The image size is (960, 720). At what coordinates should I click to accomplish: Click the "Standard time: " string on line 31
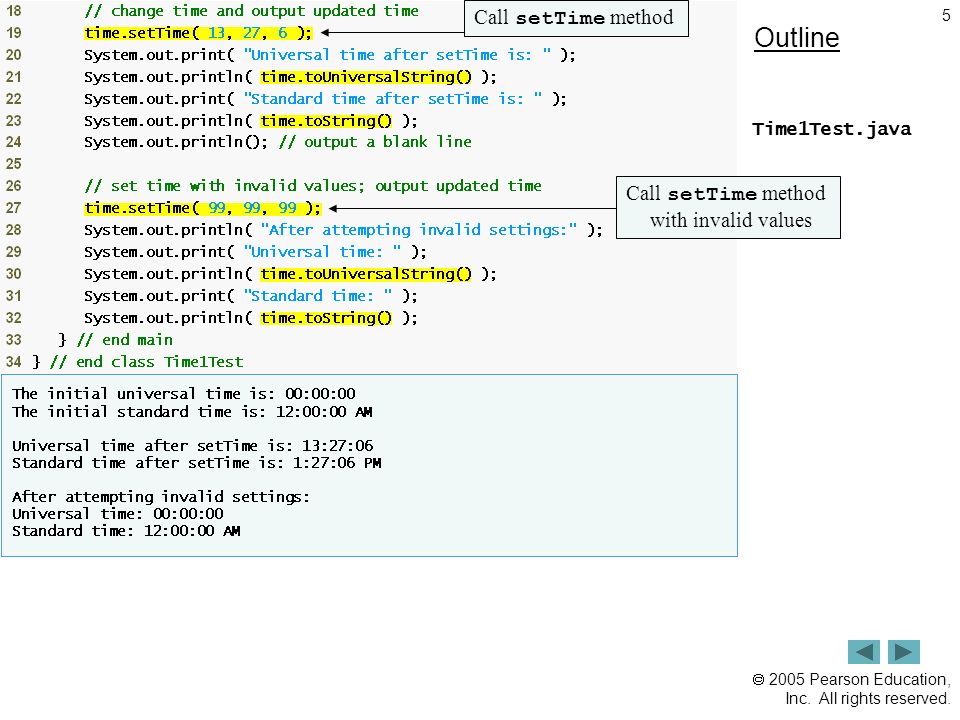tap(318, 296)
